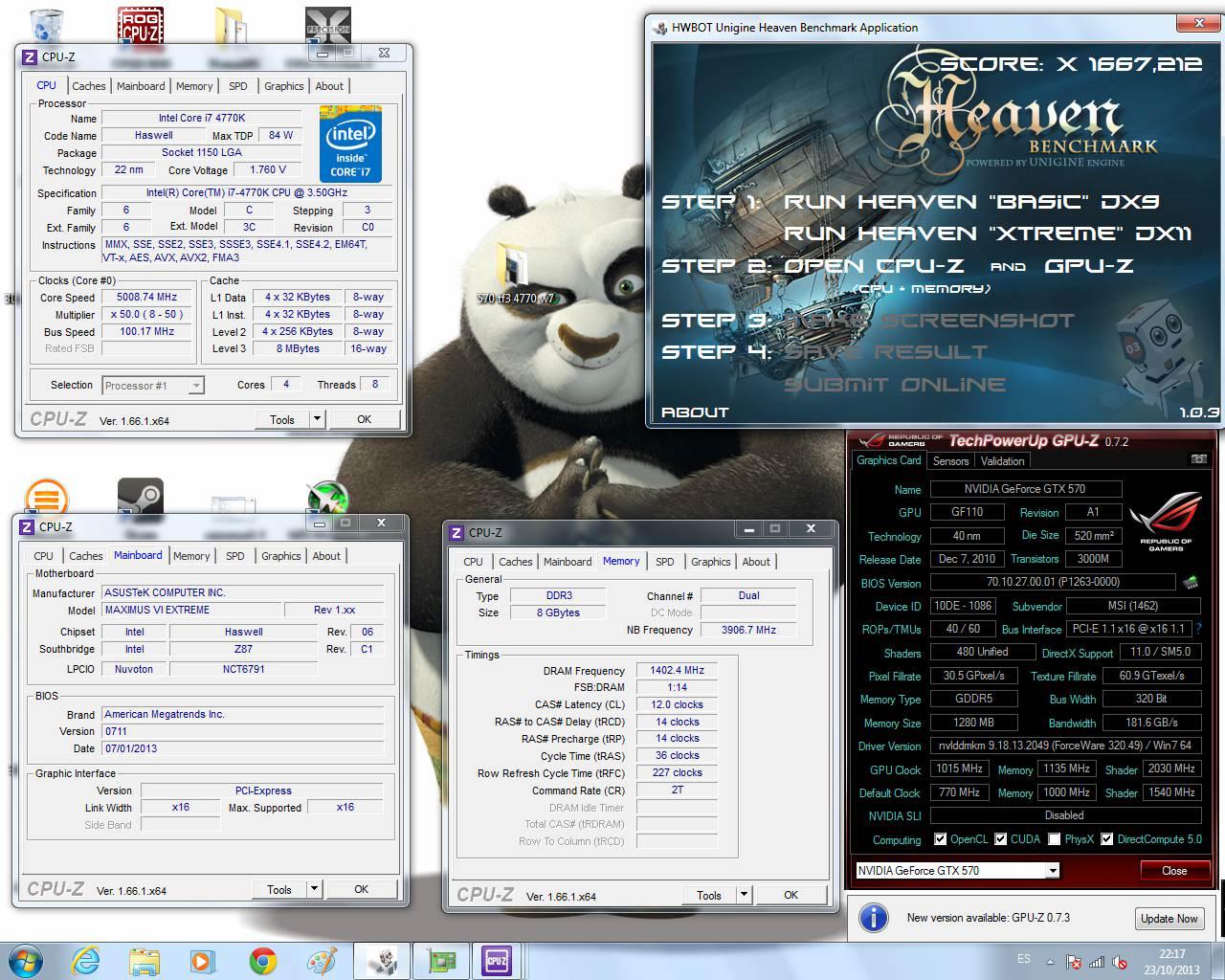Click the network signal icon in system tray
This screenshot has width=1225, height=980.
(x=1097, y=962)
